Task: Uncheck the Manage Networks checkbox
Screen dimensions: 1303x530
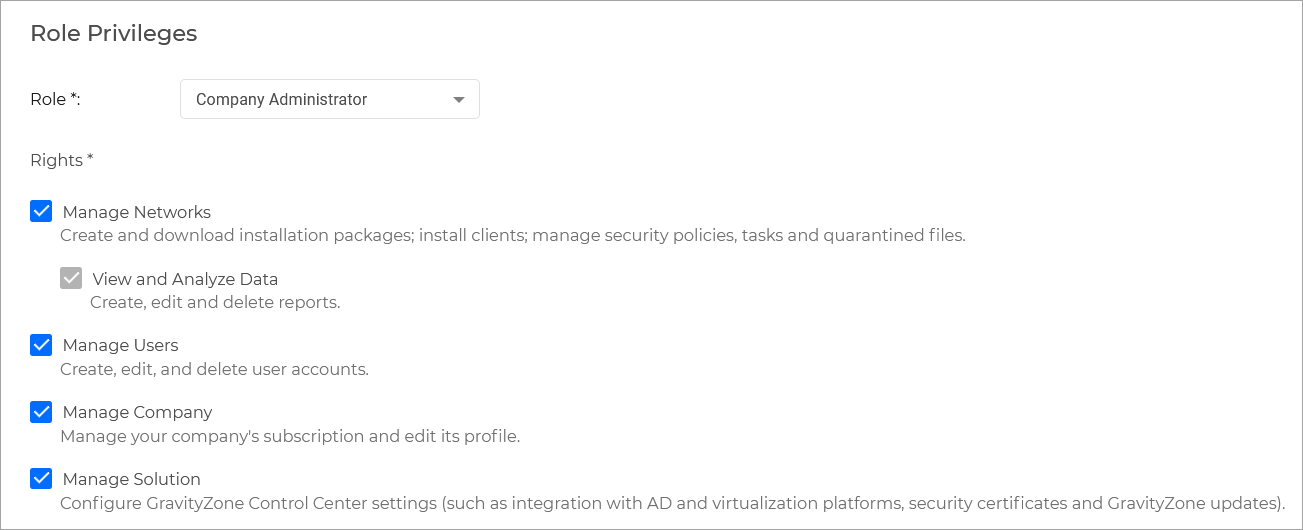Action: tap(41, 211)
